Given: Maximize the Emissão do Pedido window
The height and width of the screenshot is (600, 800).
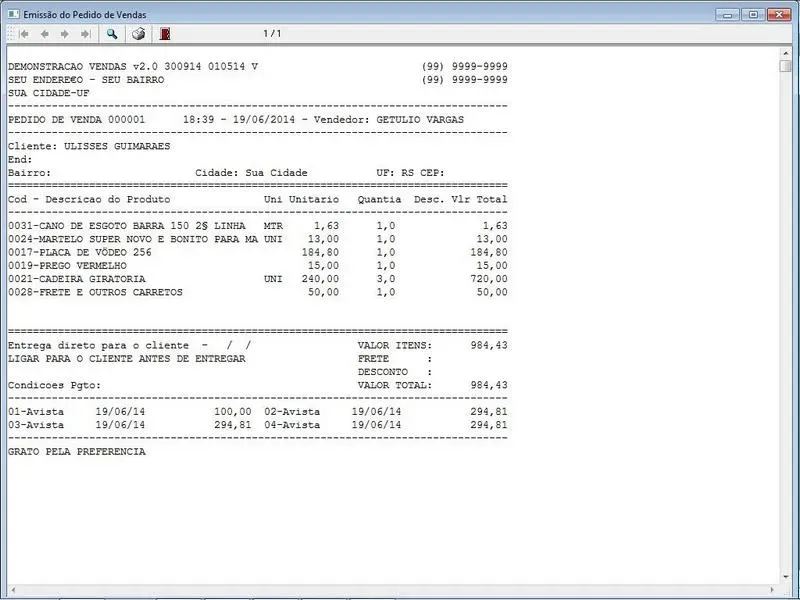Looking at the screenshot, I should coord(752,13).
